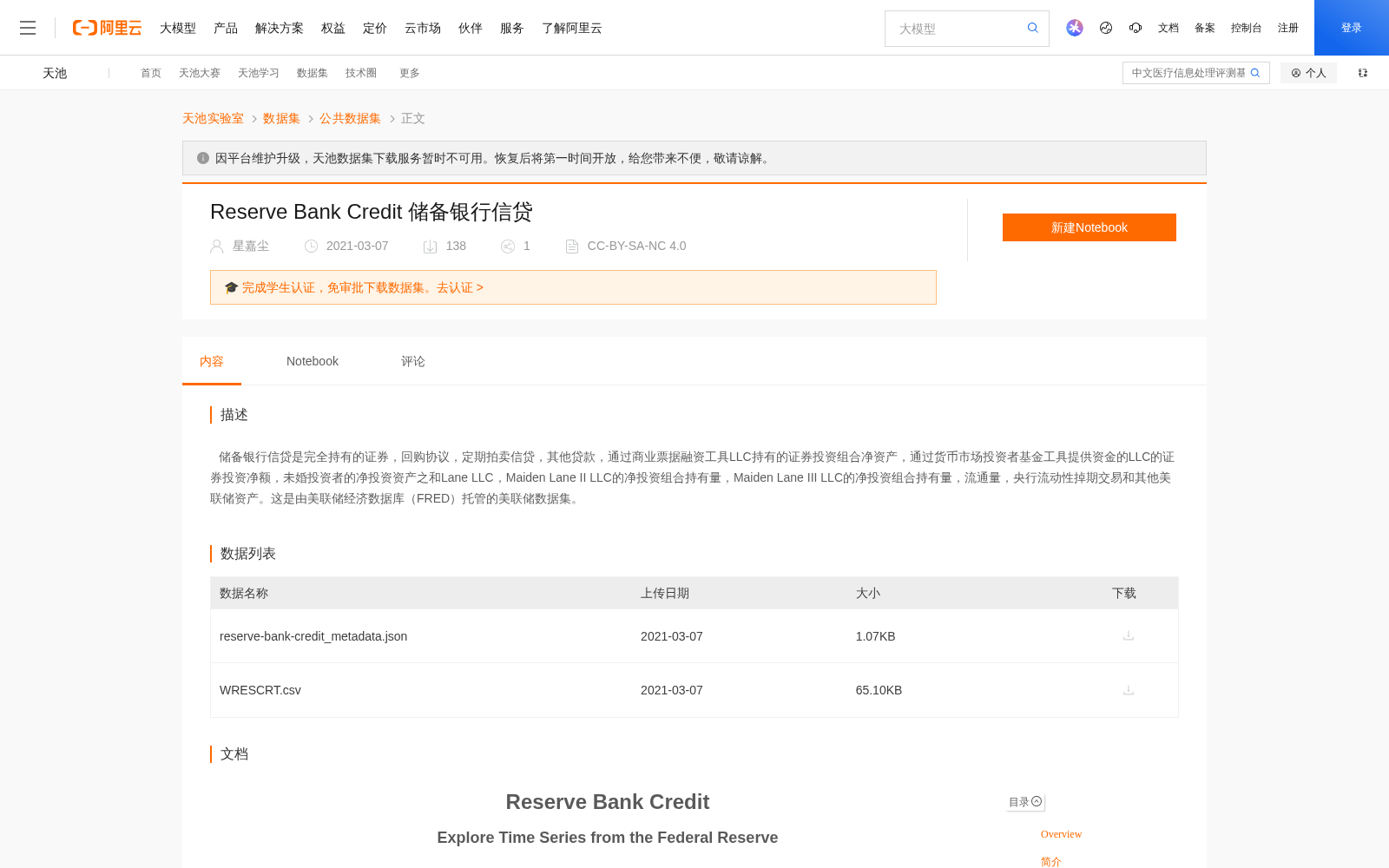Open 天池大赛 nav item
Image resolution: width=1389 pixels, height=868 pixels.
(x=200, y=73)
